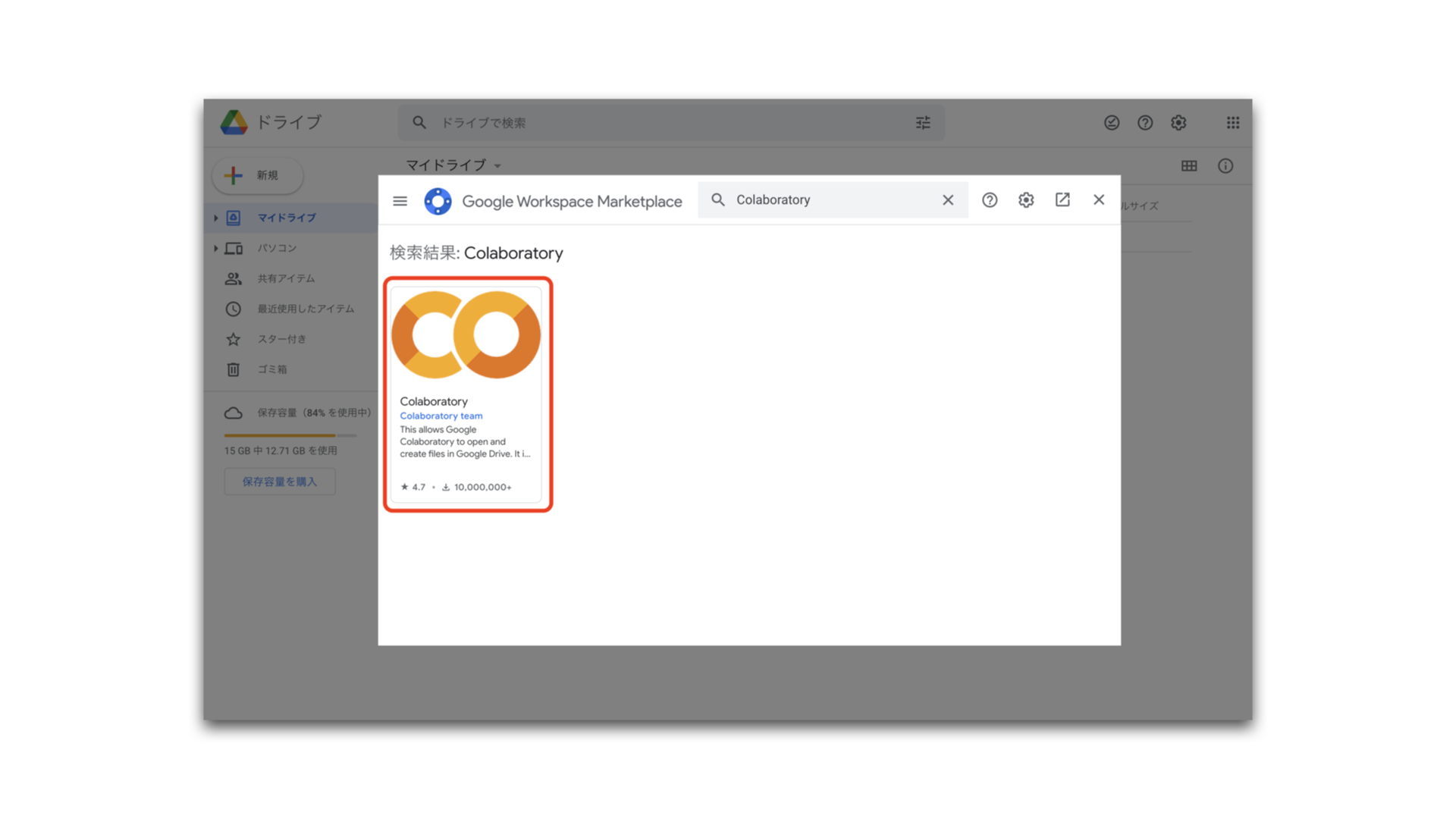Open the offline ready status icon

tap(1112, 122)
